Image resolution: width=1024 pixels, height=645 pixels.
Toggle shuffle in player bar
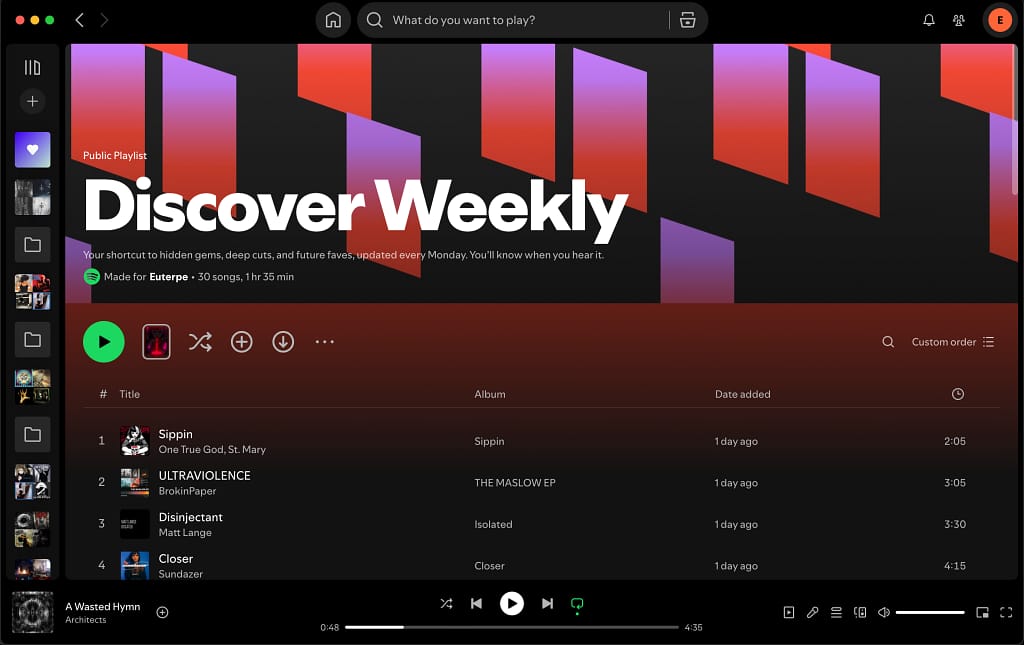click(x=446, y=603)
